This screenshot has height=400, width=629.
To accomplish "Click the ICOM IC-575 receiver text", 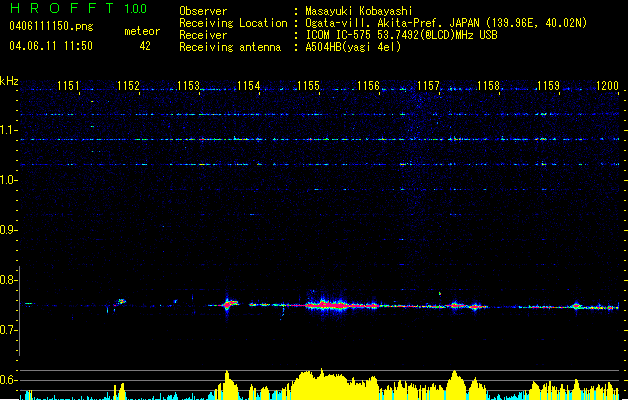I will [402, 35].
